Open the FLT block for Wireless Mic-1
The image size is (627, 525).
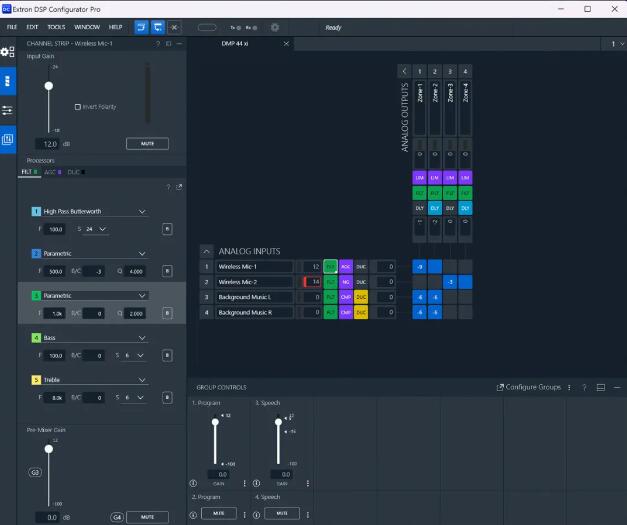pos(330,267)
